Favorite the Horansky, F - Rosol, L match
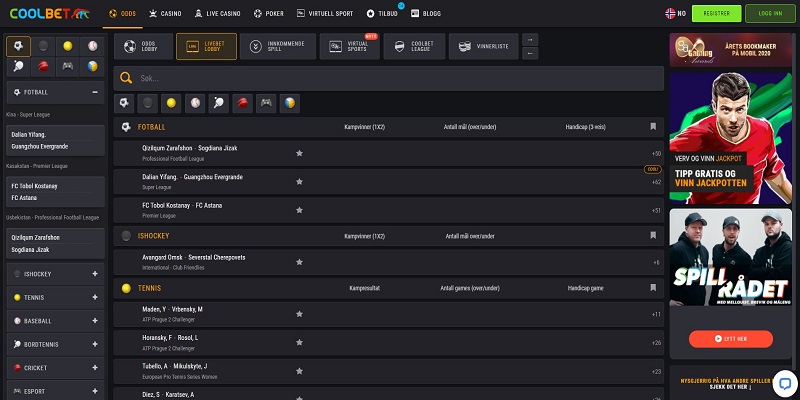Image resolution: width=800 pixels, height=400 pixels. click(x=299, y=343)
